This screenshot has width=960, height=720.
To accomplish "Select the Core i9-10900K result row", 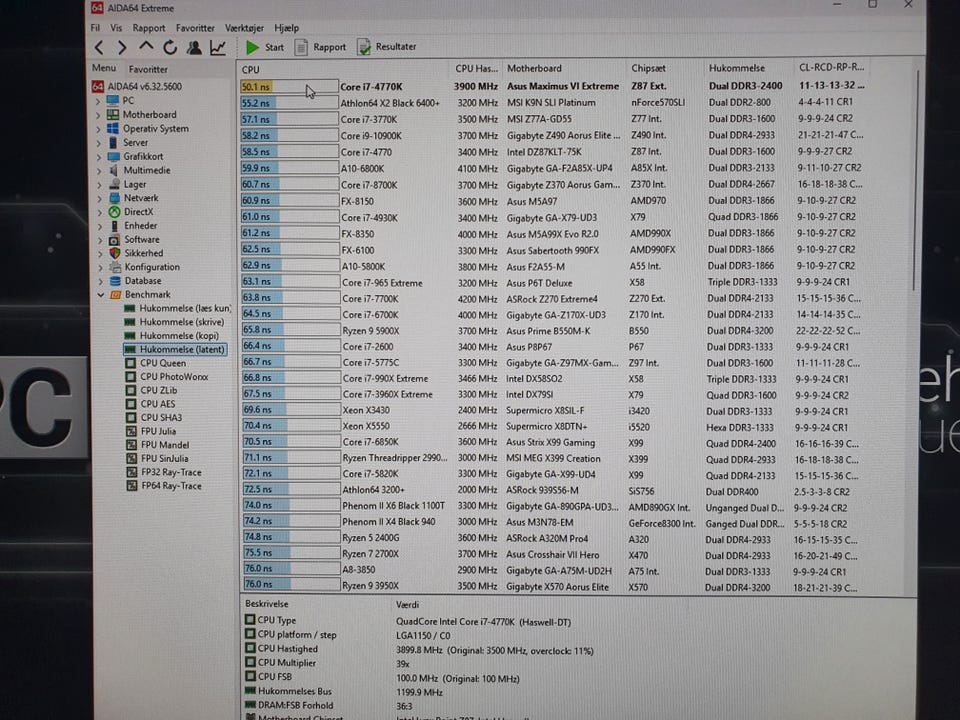I will [553, 135].
